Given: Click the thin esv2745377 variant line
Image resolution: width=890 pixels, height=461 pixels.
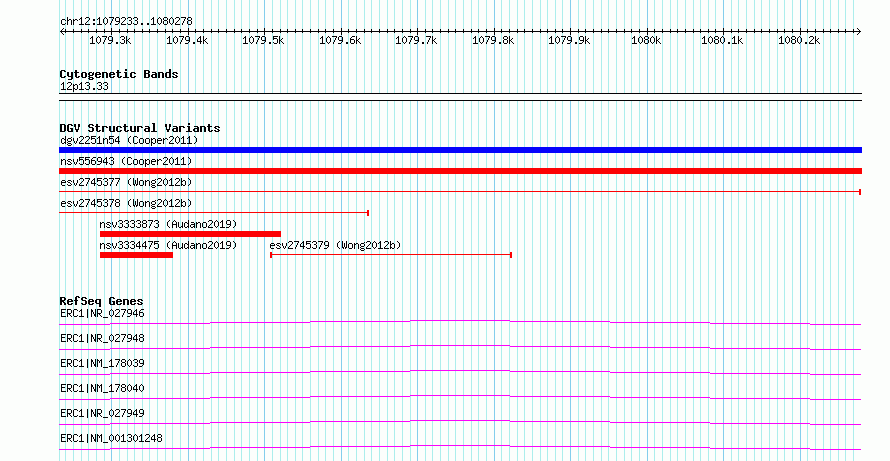Looking at the screenshot, I should click(460, 192).
